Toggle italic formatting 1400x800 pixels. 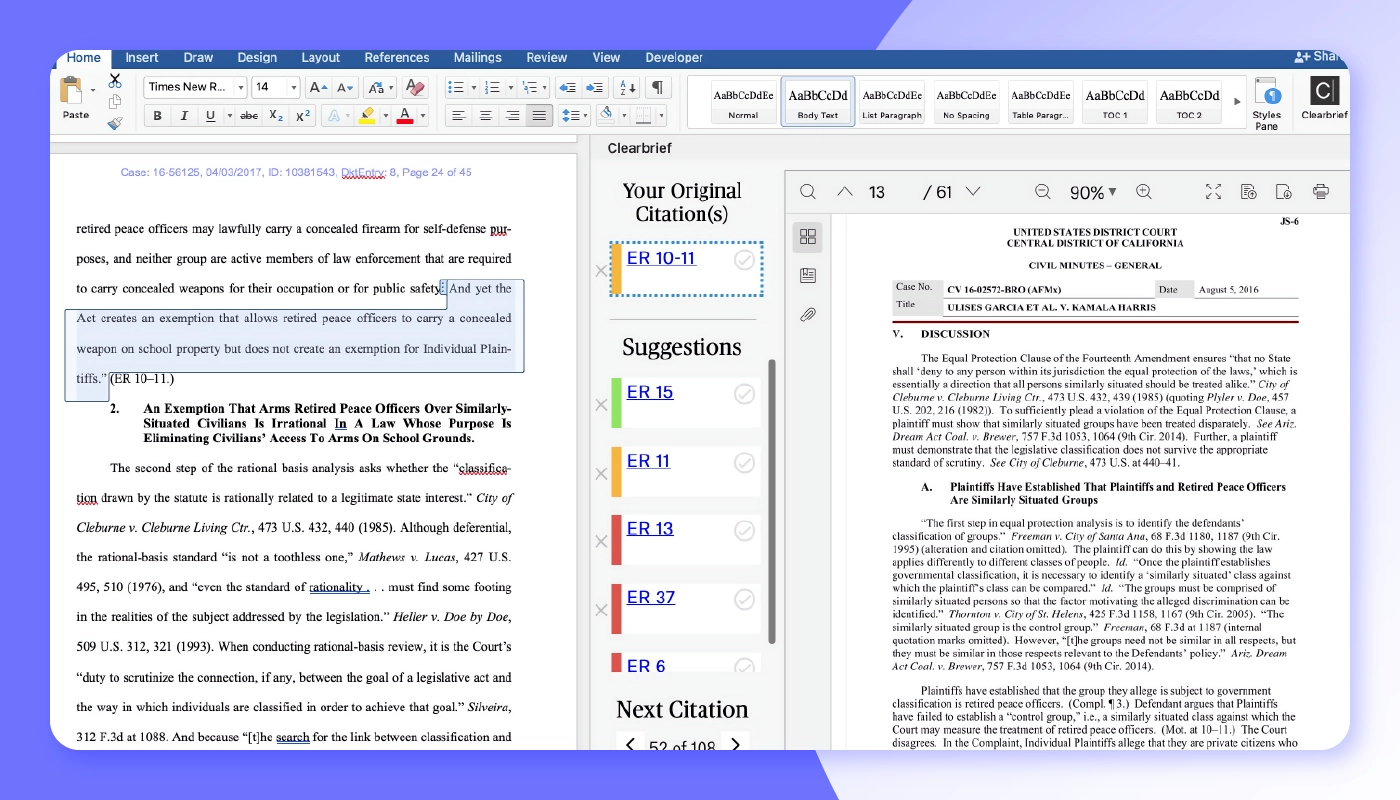click(x=185, y=116)
